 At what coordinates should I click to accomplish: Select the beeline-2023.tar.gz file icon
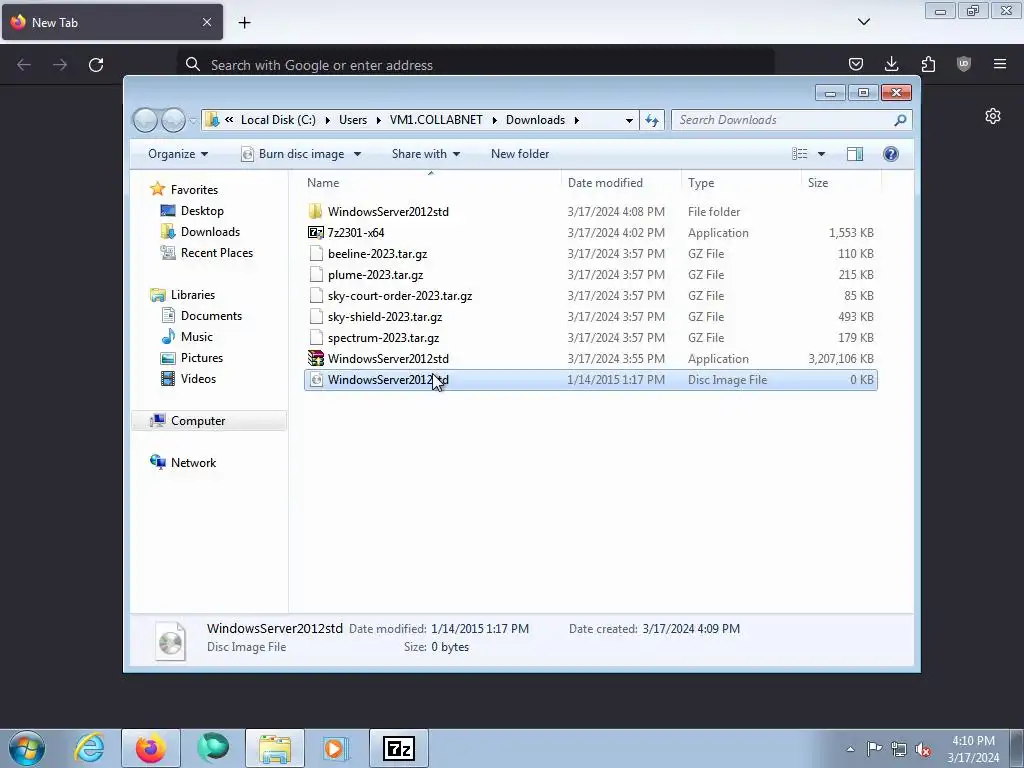(x=316, y=253)
